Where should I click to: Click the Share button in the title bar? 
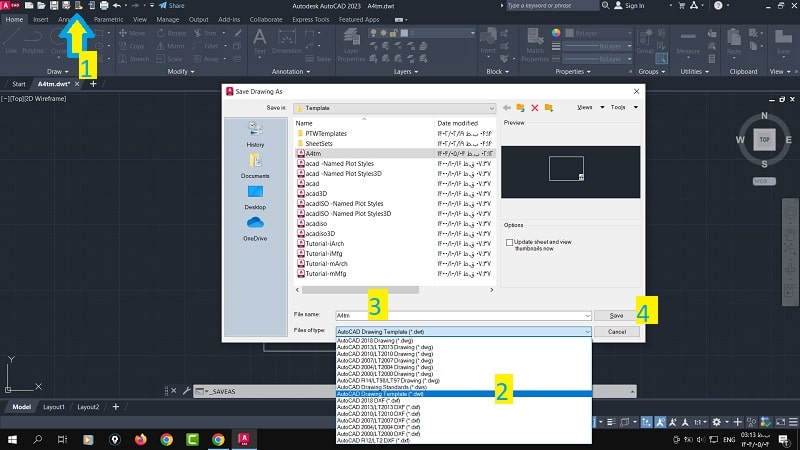171,6
